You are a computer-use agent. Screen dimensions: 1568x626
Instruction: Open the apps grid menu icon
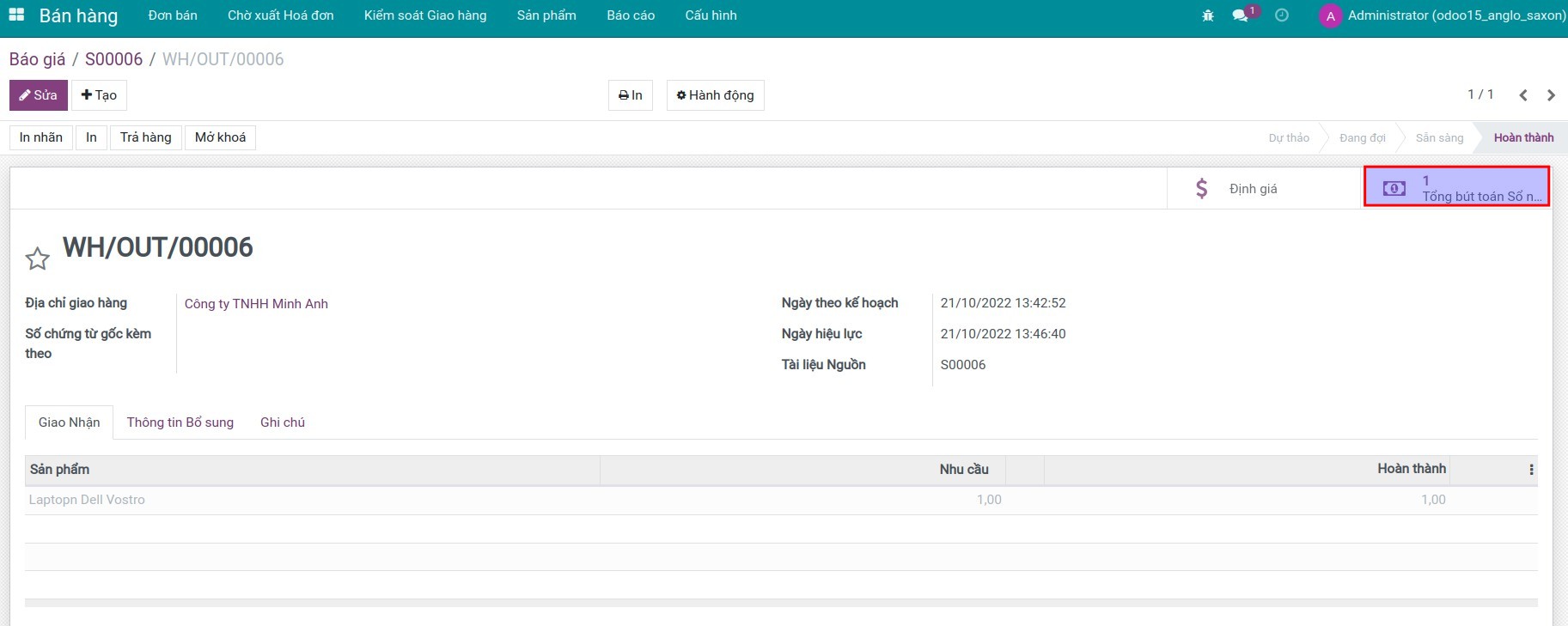click(16, 15)
